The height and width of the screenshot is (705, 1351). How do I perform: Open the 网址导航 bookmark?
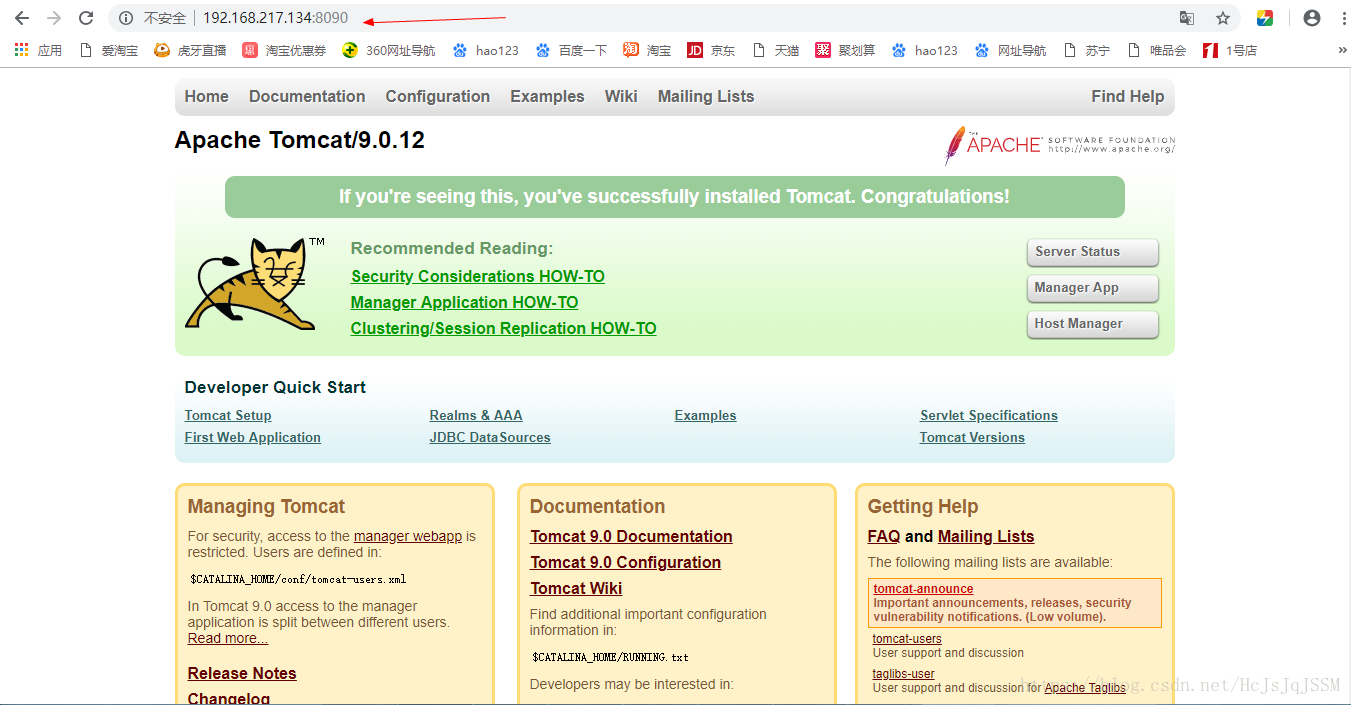coord(1010,50)
